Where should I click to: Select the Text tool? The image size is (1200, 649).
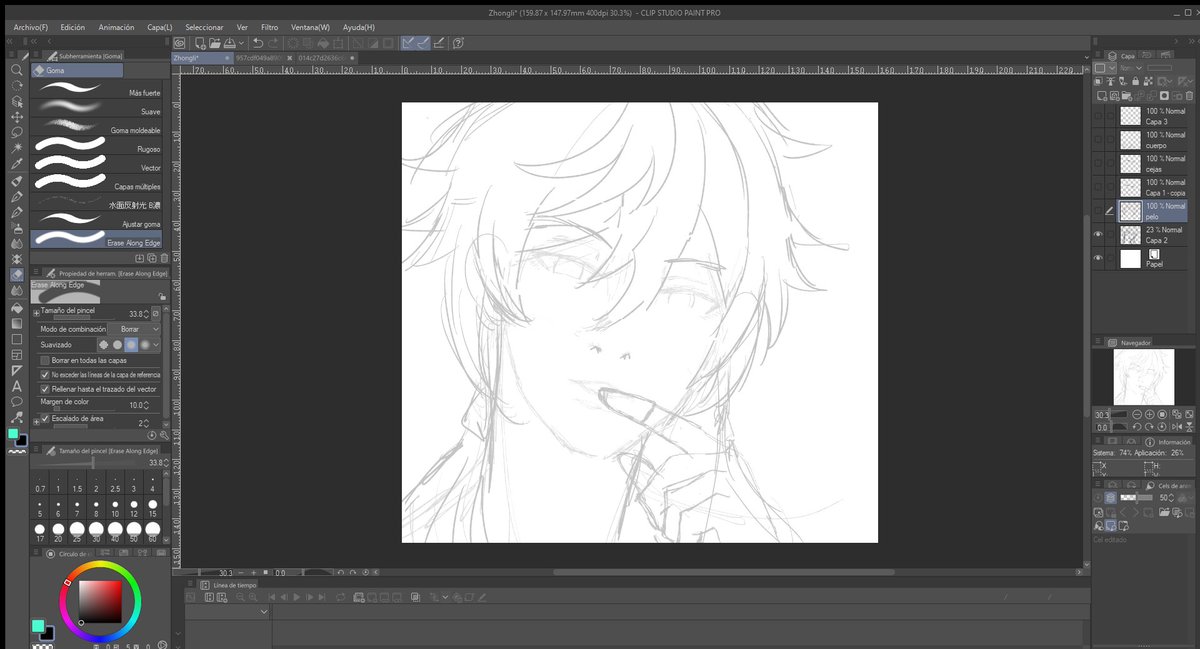17,386
